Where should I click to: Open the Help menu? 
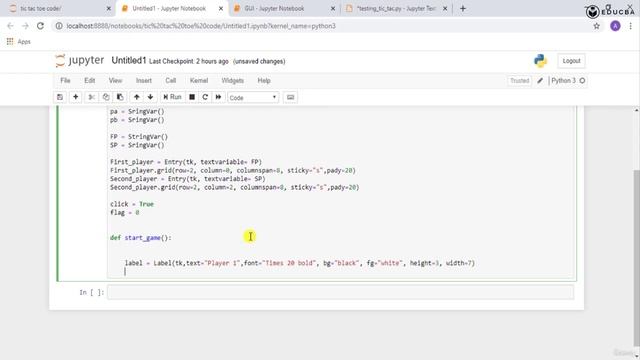pyautogui.click(x=264, y=80)
